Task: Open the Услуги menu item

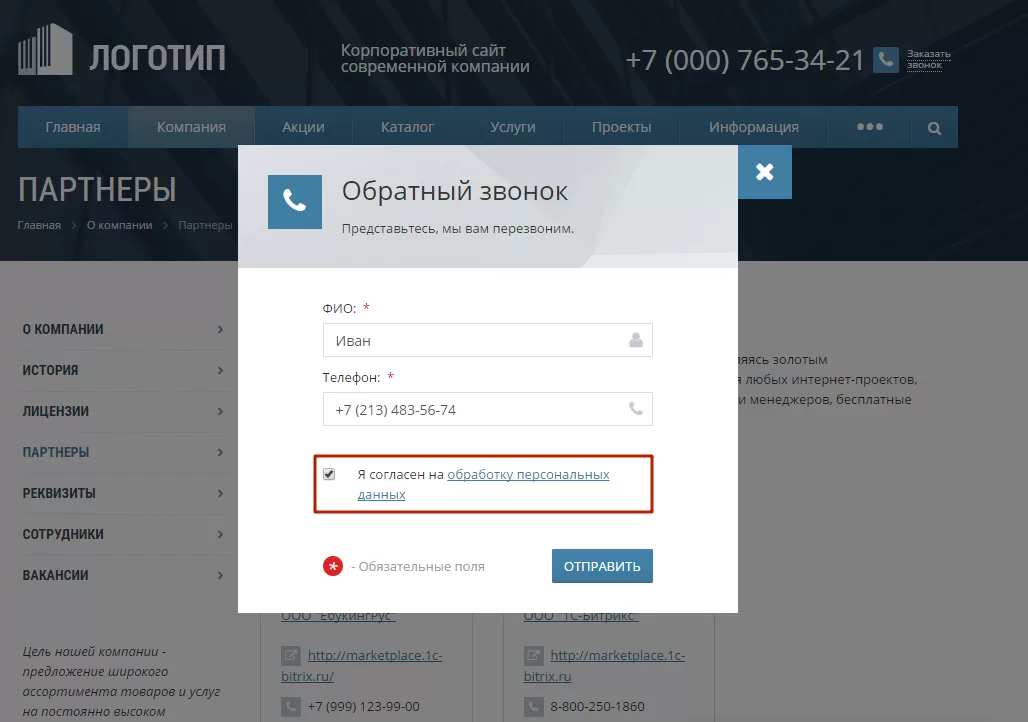Action: coord(513,127)
